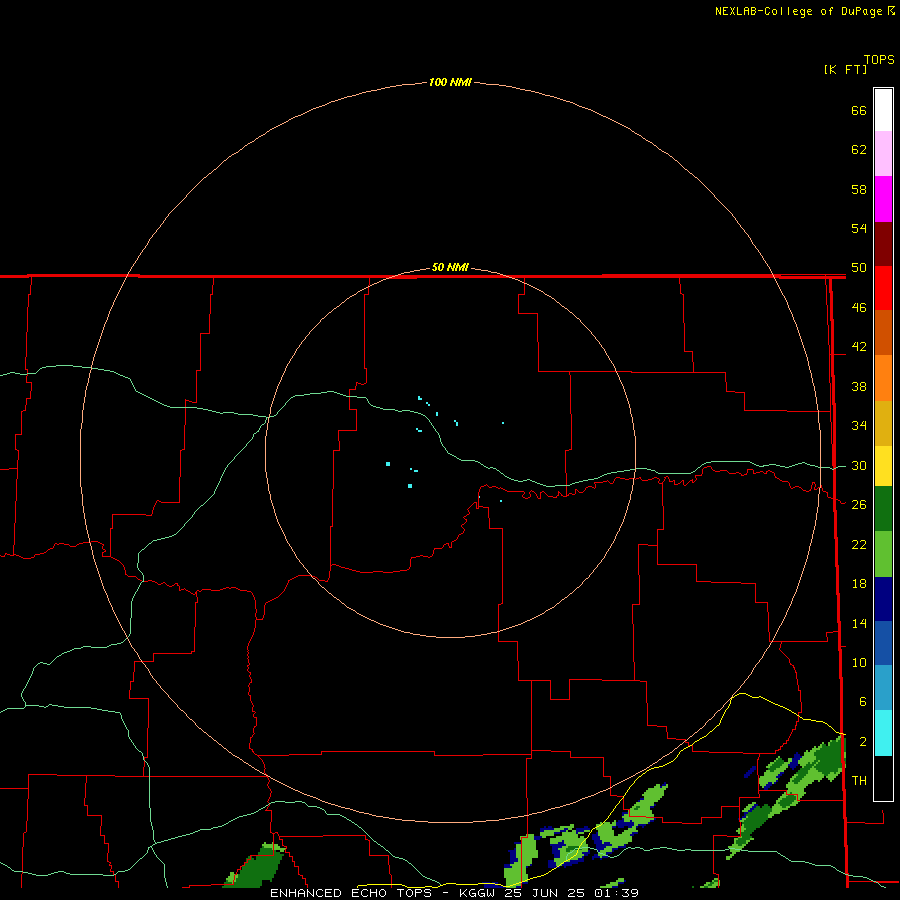Click the 14 legend value
The image size is (900, 900).
pyautogui.click(x=859, y=623)
